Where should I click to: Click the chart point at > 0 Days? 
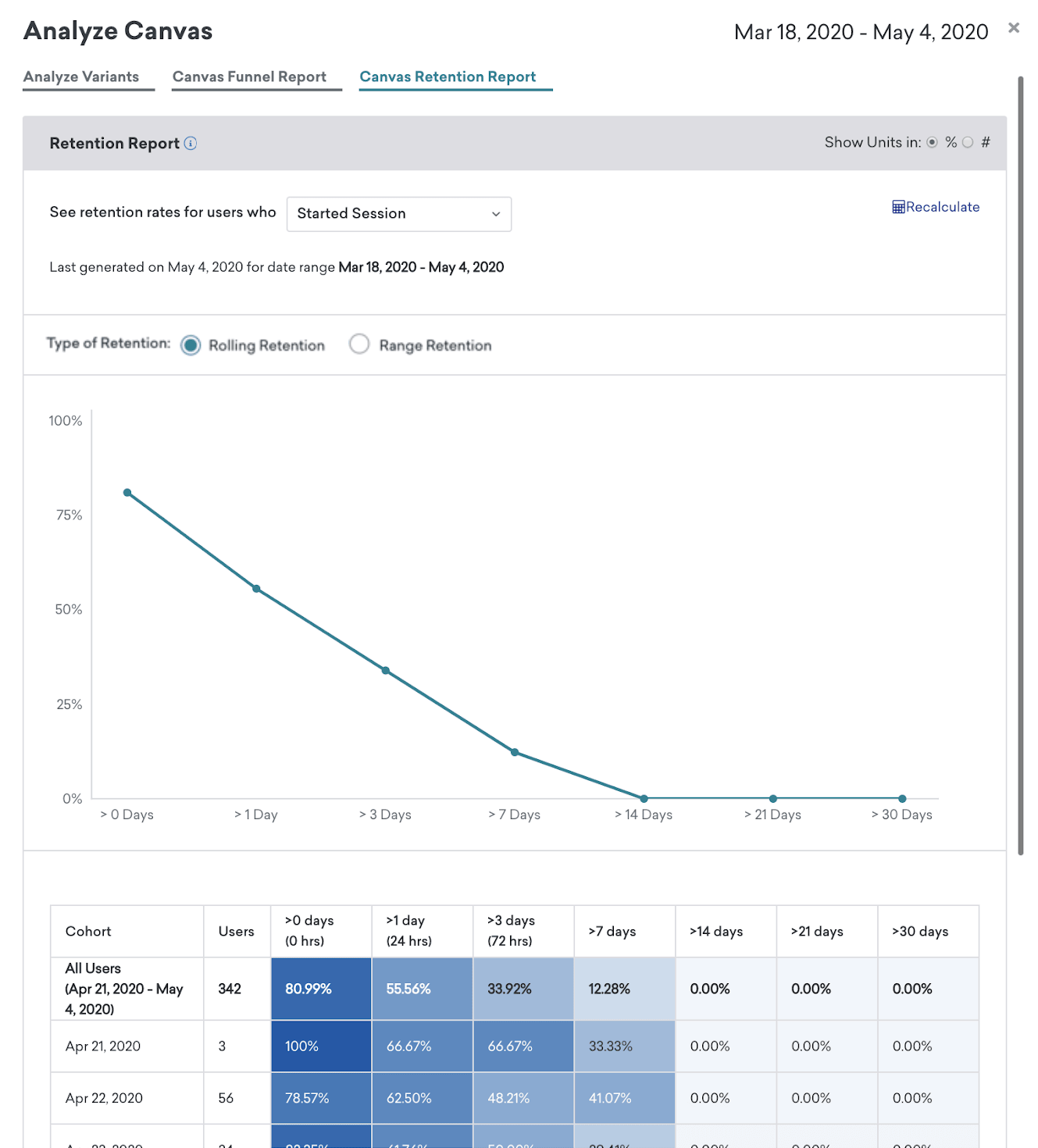pos(127,493)
